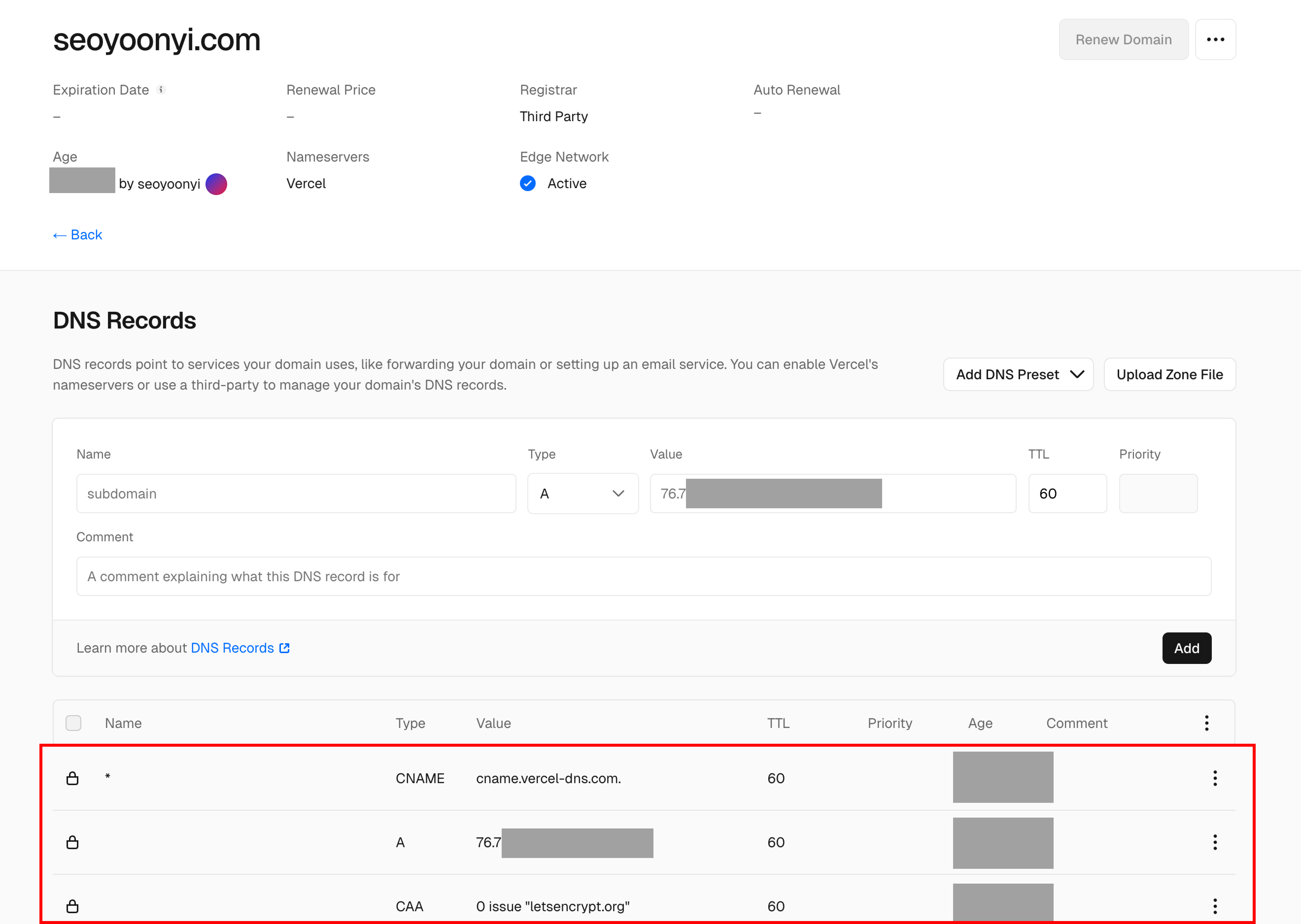Viewport: 1301px width, 924px height.
Task: Click the subdomain Name input field
Action: (x=296, y=493)
